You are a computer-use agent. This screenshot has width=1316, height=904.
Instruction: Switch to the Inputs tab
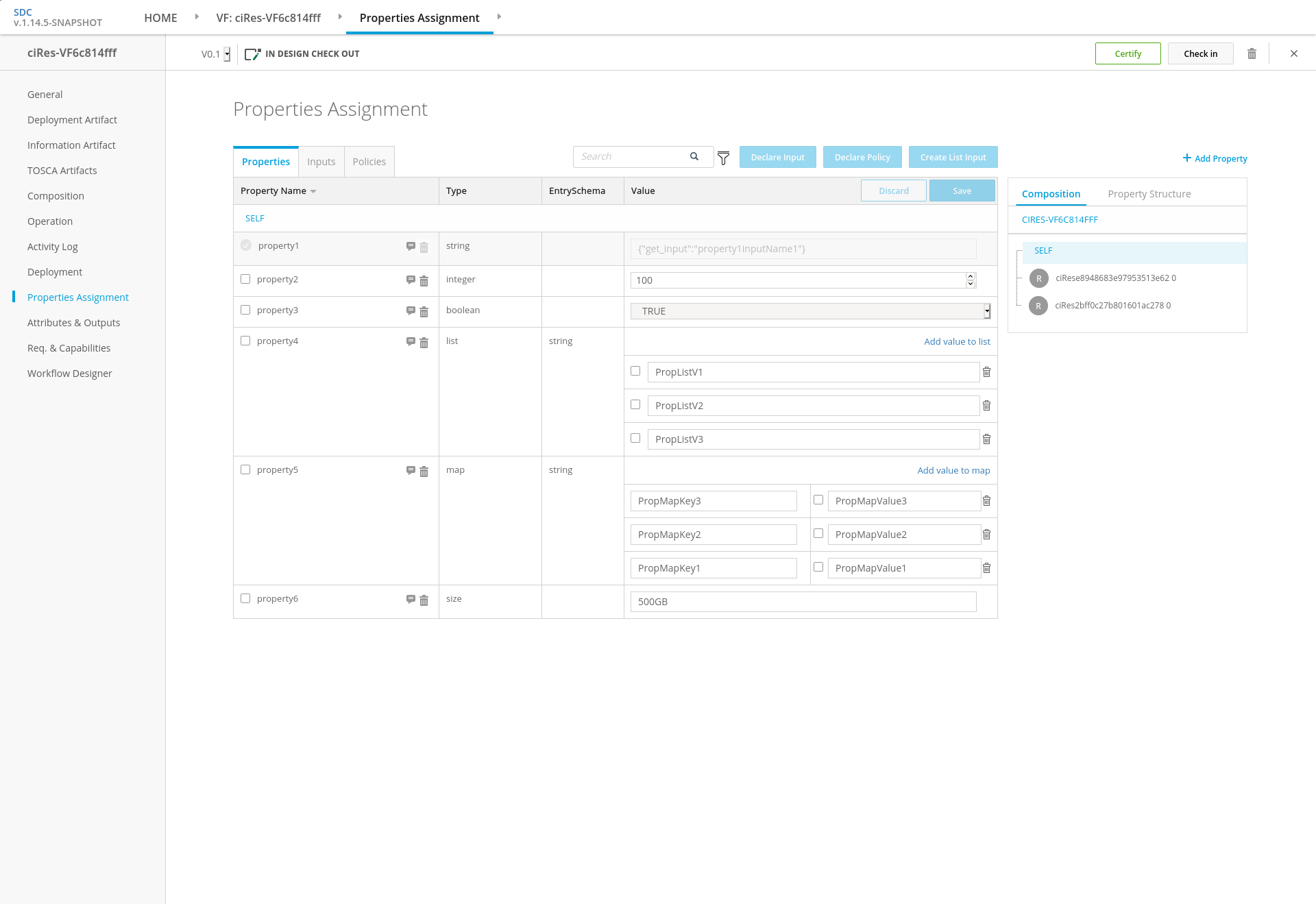click(321, 162)
